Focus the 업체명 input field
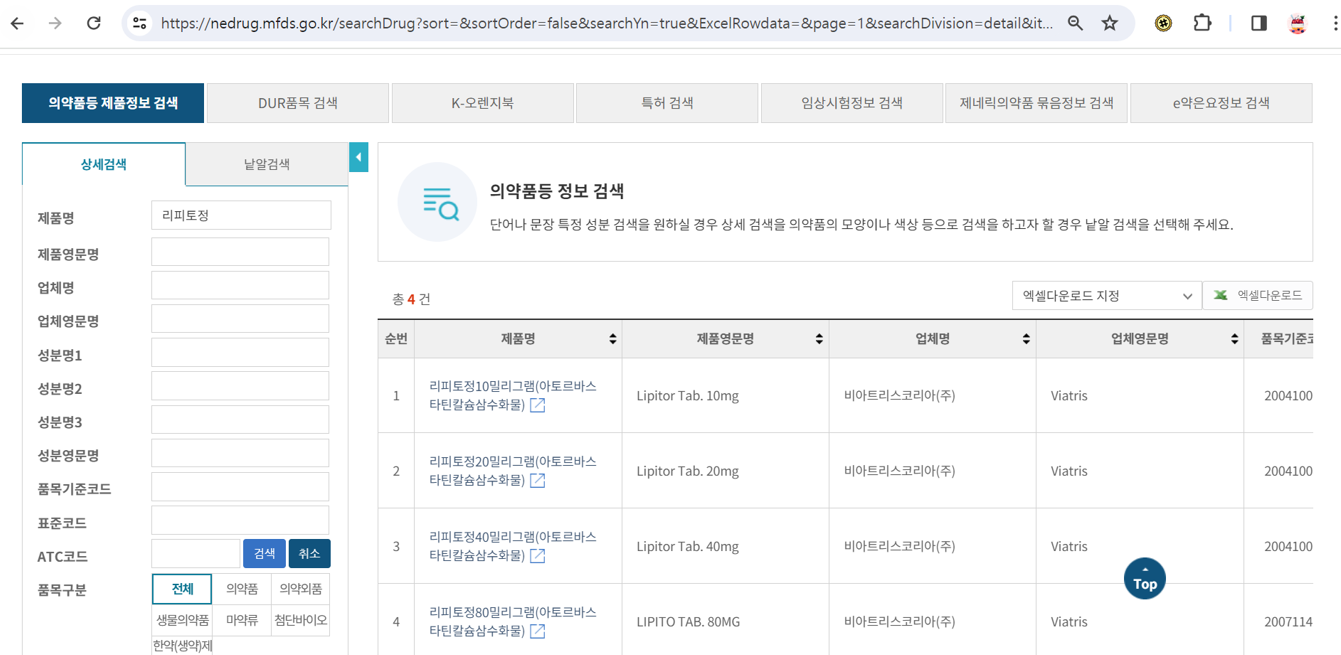1341x655 pixels. [x=241, y=285]
